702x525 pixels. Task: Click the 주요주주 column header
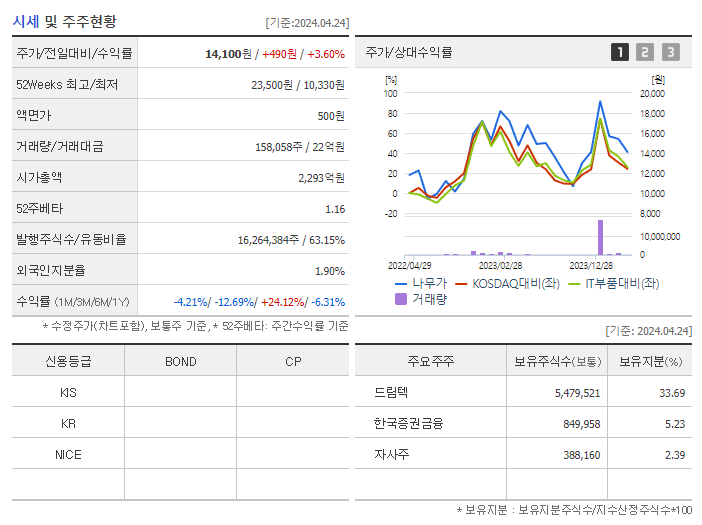point(431,361)
